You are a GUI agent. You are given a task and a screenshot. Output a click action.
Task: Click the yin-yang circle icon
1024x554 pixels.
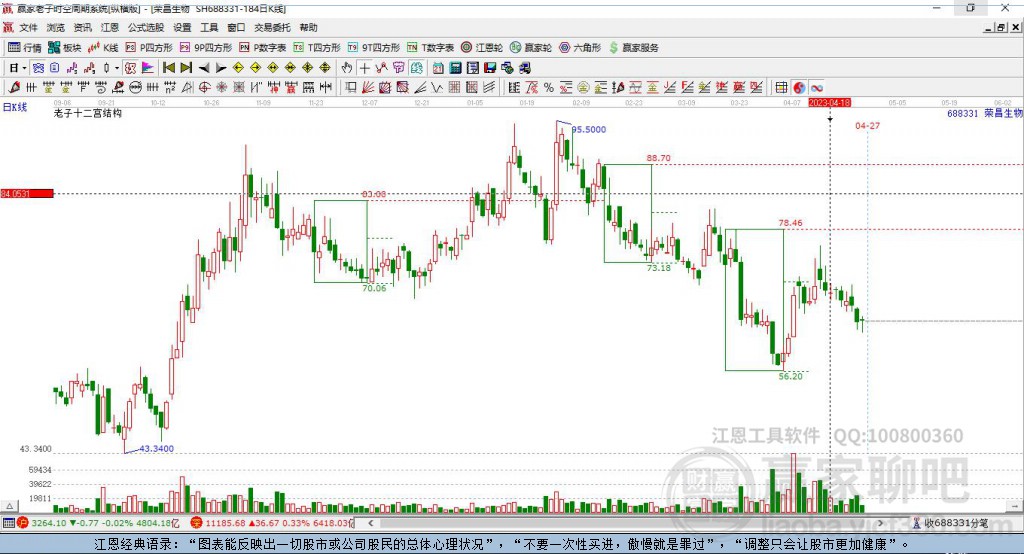pyautogui.click(x=799, y=88)
